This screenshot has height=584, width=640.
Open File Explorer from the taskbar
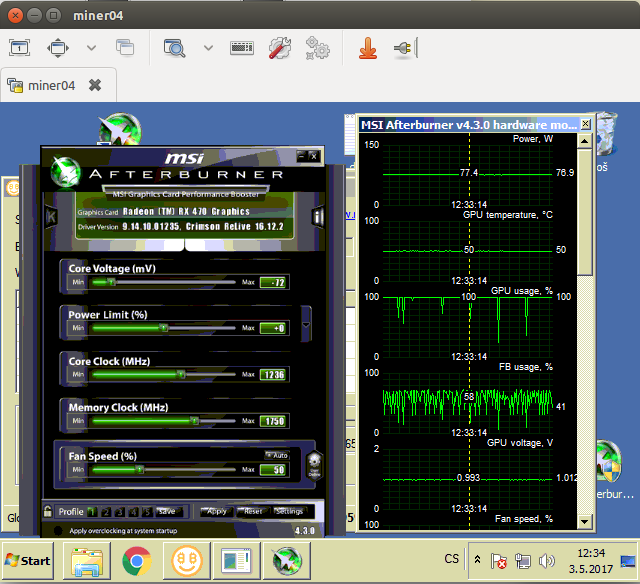[x=87, y=561]
